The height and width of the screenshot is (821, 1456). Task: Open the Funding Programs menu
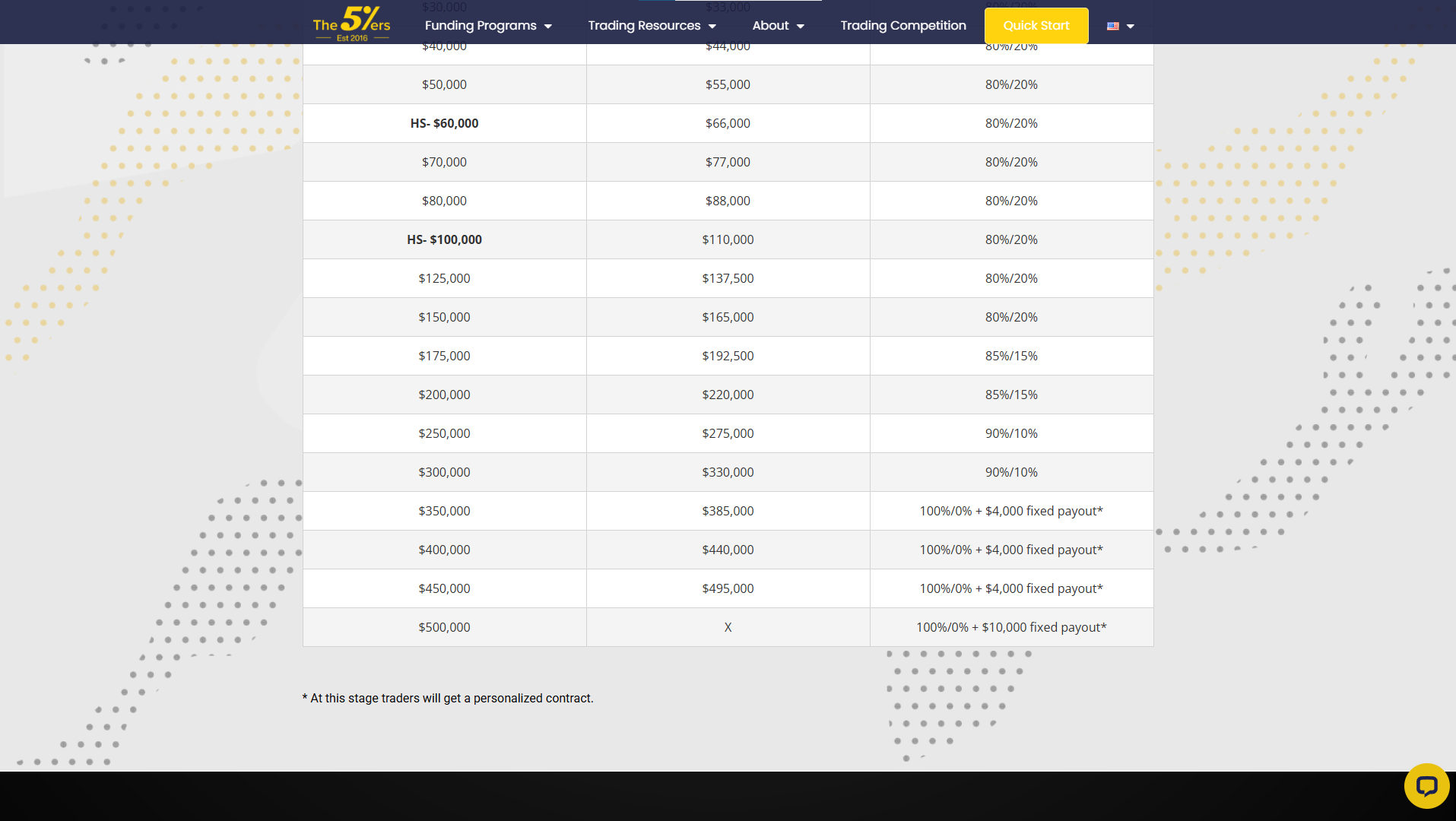[481, 26]
